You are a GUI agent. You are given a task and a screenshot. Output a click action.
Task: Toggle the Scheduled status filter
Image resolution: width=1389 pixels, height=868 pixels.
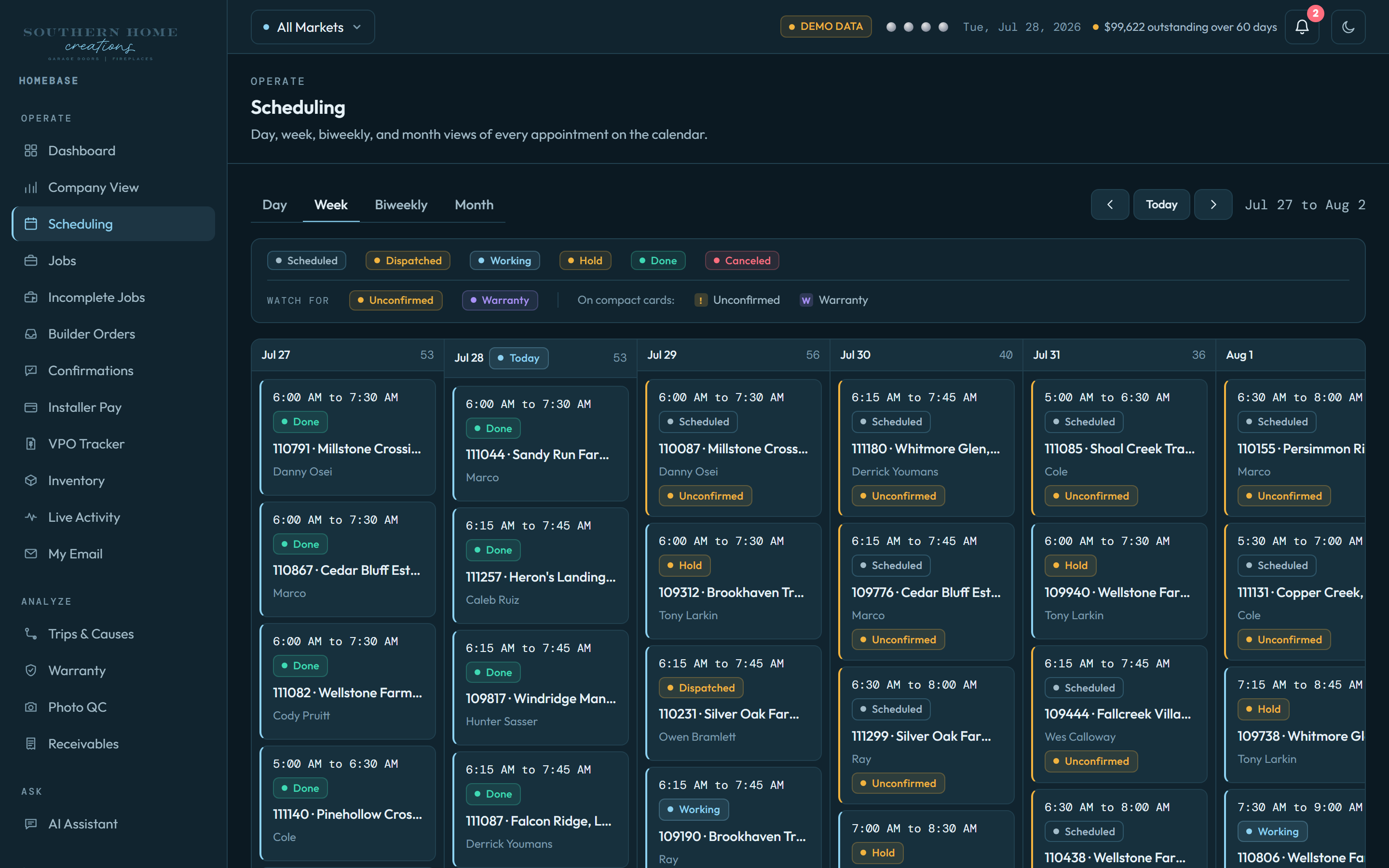[x=307, y=260]
